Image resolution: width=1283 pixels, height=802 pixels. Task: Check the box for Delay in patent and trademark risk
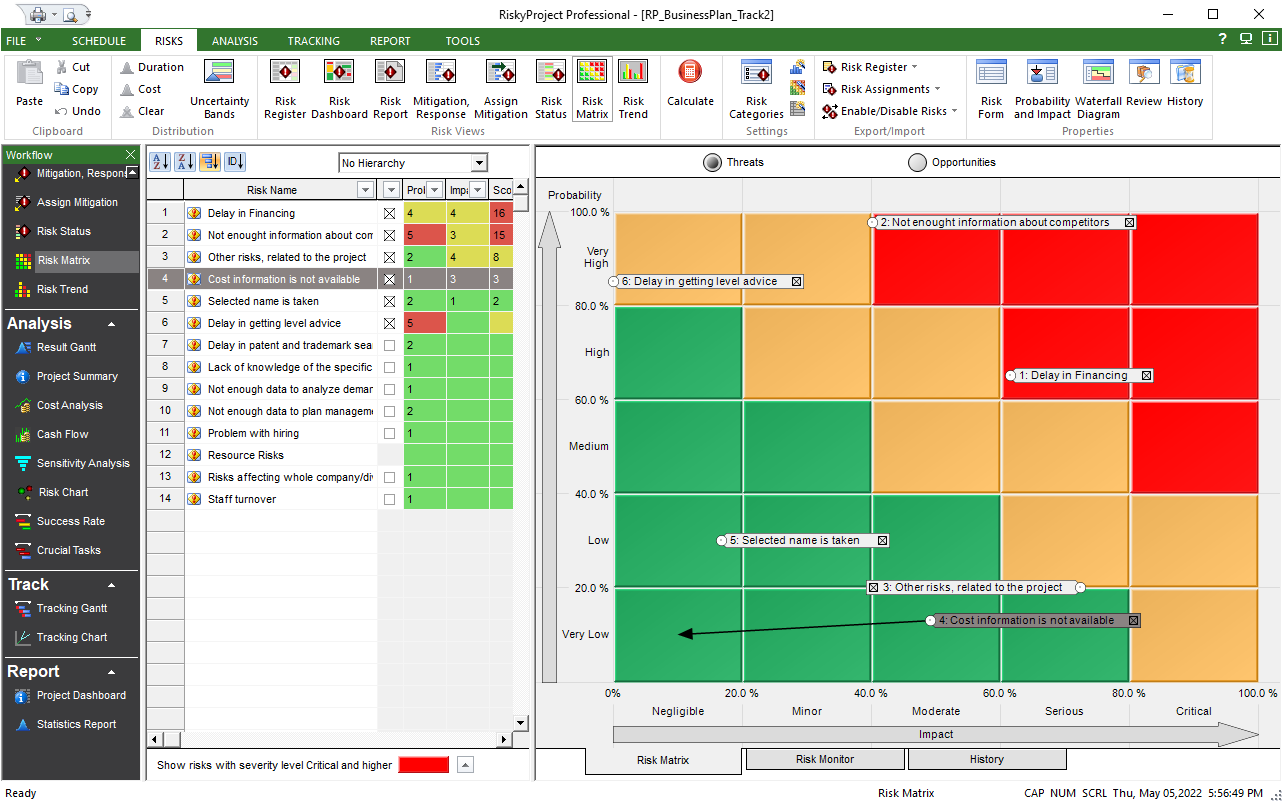388,344
